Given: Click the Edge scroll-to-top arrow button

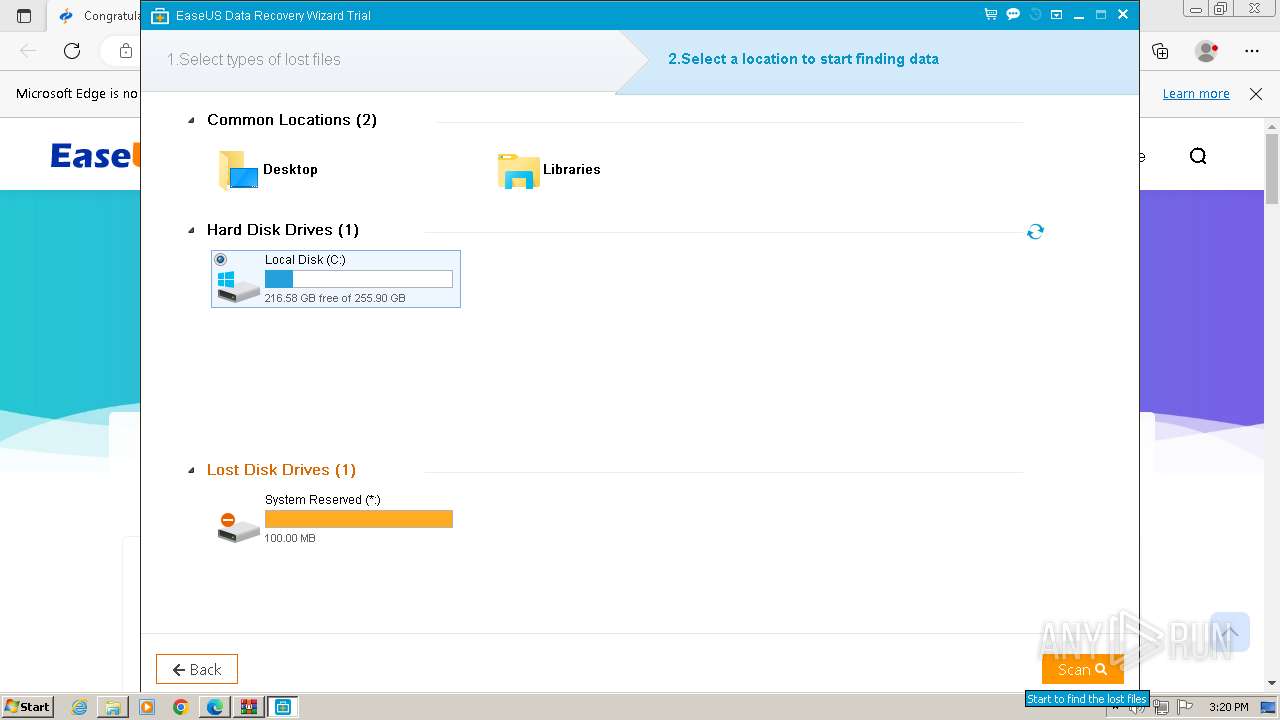Looking at the screenshot, I should [x=1230, y=632].
